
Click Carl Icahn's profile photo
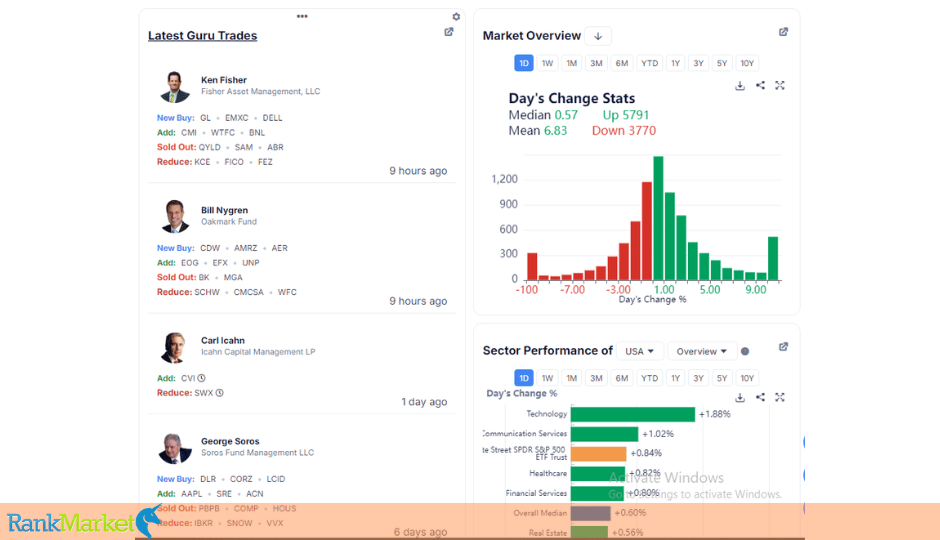coord(174,347)
